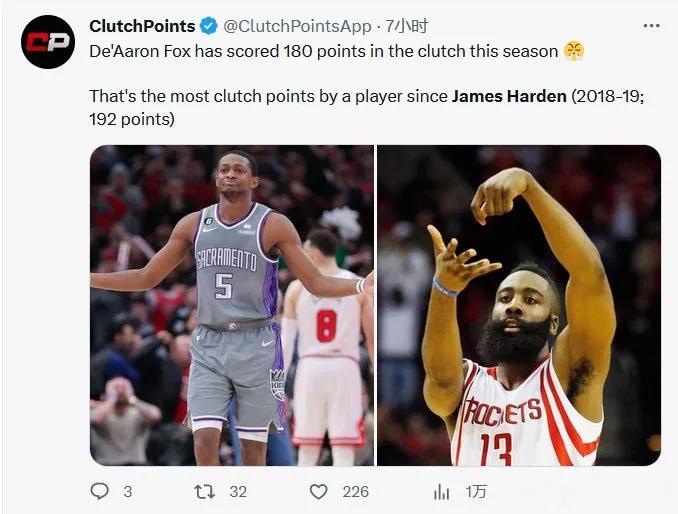The image size is (678, 514).
Task: Click the reply speech bubble icon
Action: (x=99, y=492)
